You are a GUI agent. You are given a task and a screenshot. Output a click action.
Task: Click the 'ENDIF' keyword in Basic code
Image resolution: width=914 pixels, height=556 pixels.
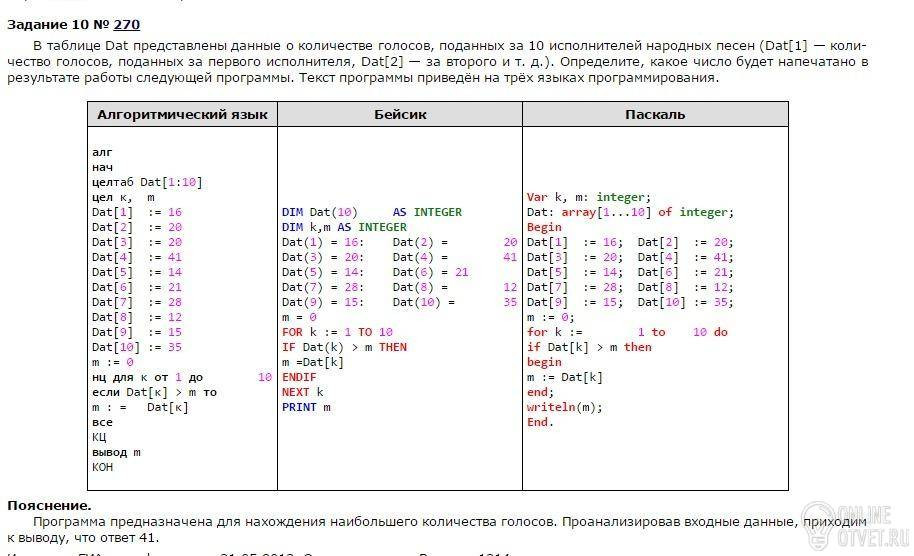click(x=299, y=377)
